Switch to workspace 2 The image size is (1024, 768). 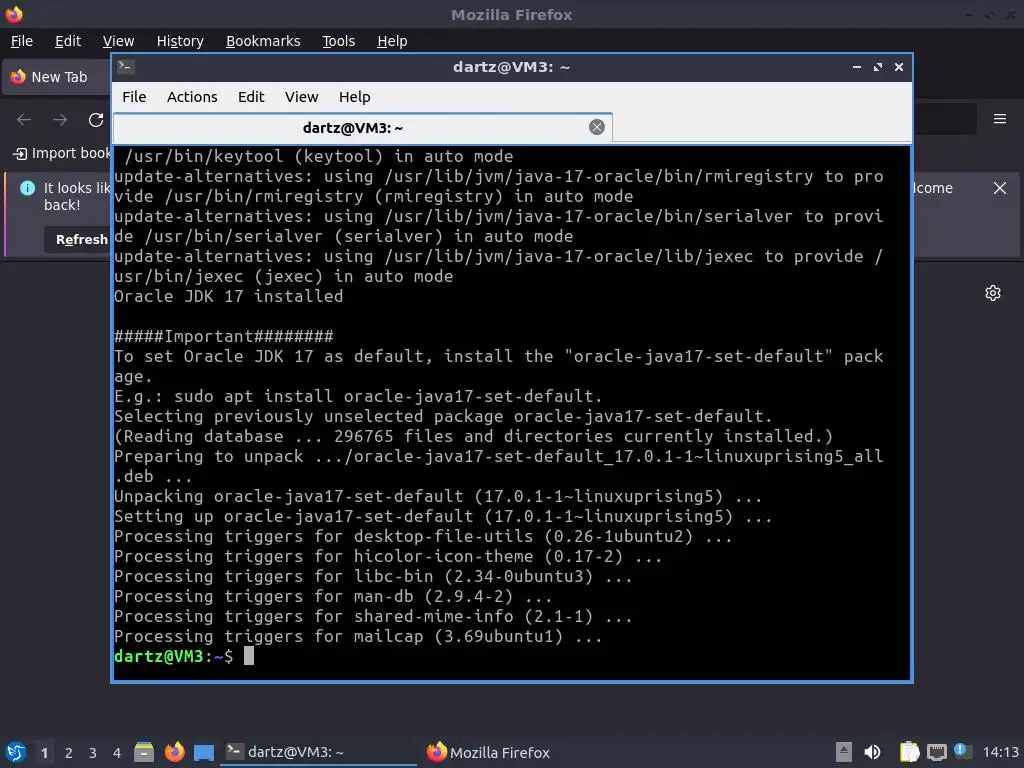coord(69,753)
